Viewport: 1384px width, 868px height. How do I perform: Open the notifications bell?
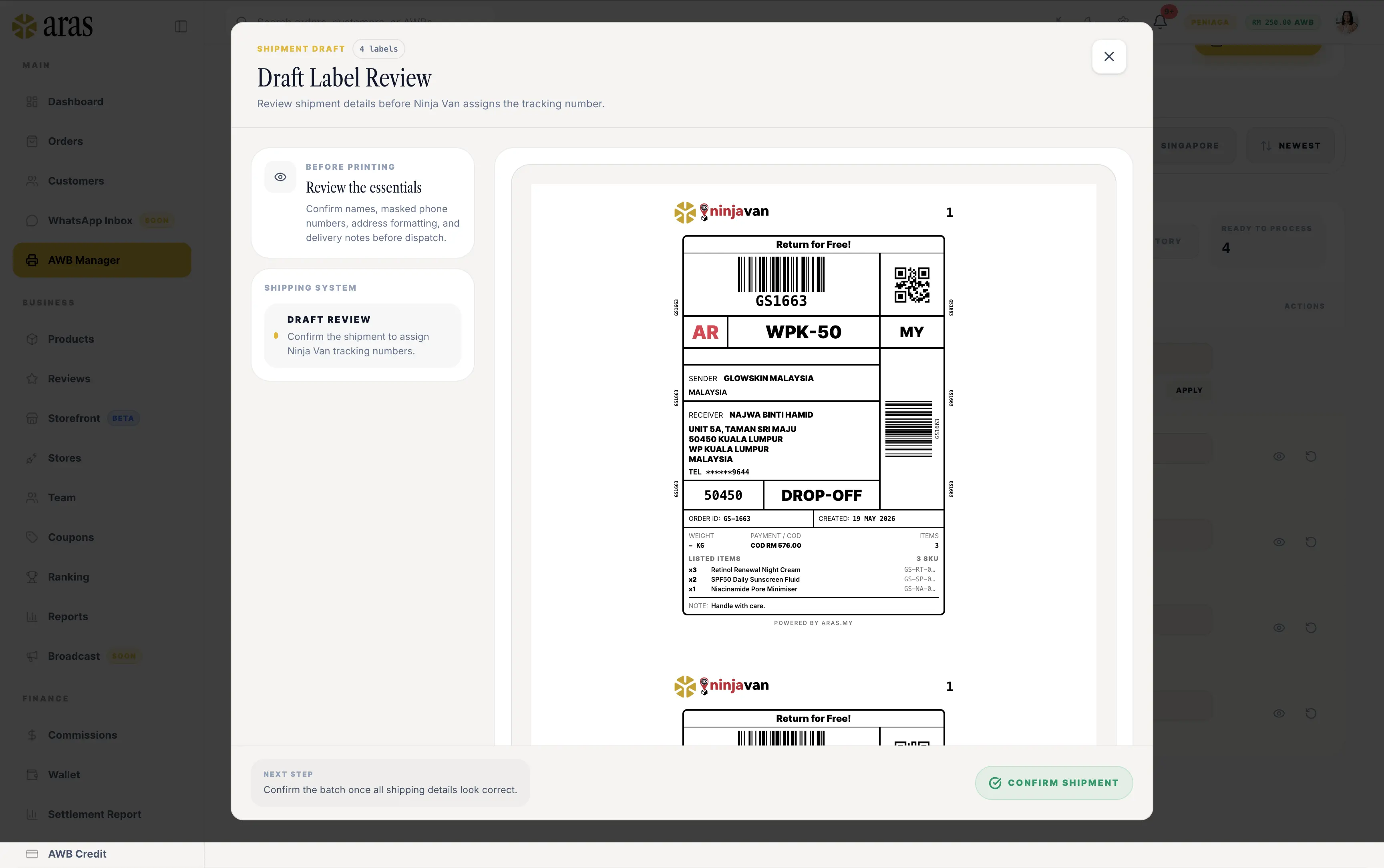click(1160, 22)
